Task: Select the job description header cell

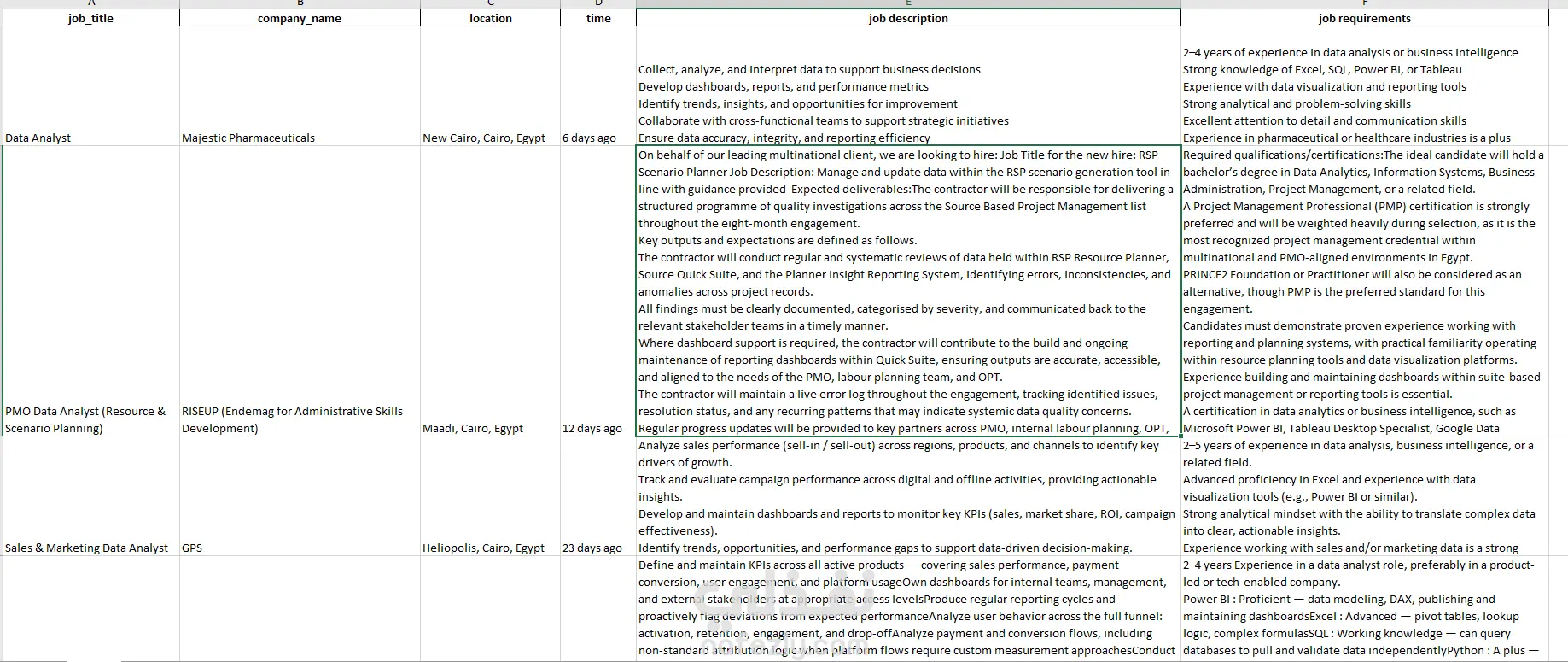Action: coord(908,18)
